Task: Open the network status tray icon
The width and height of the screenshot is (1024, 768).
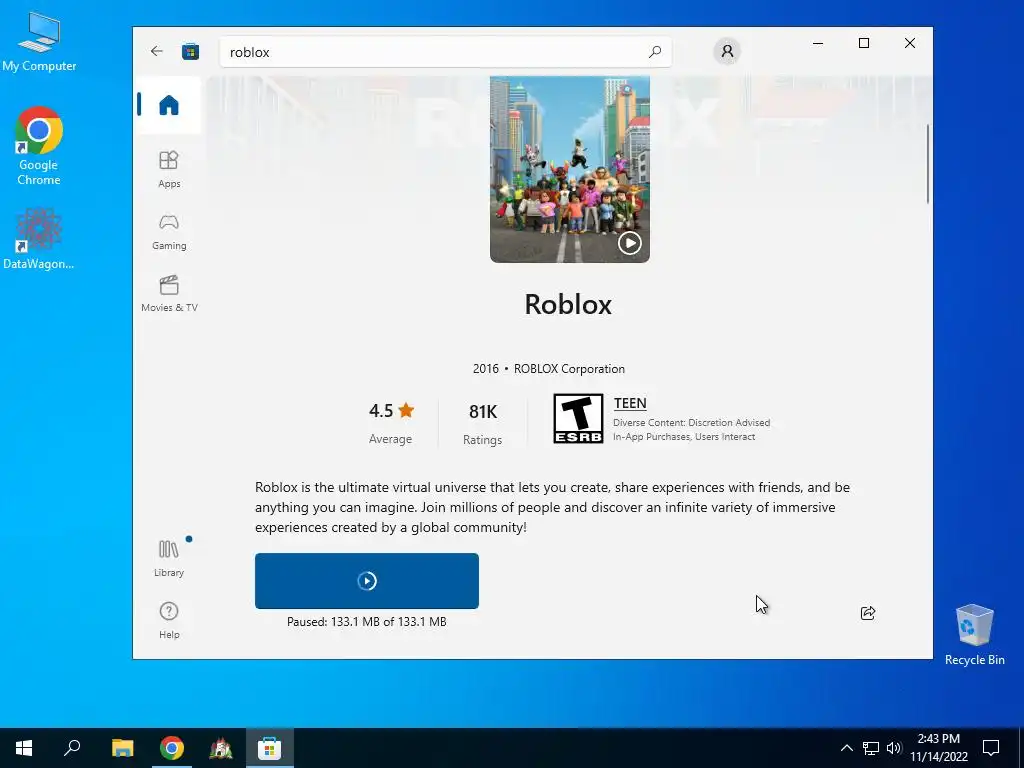Action: click(x=871, y=748)
